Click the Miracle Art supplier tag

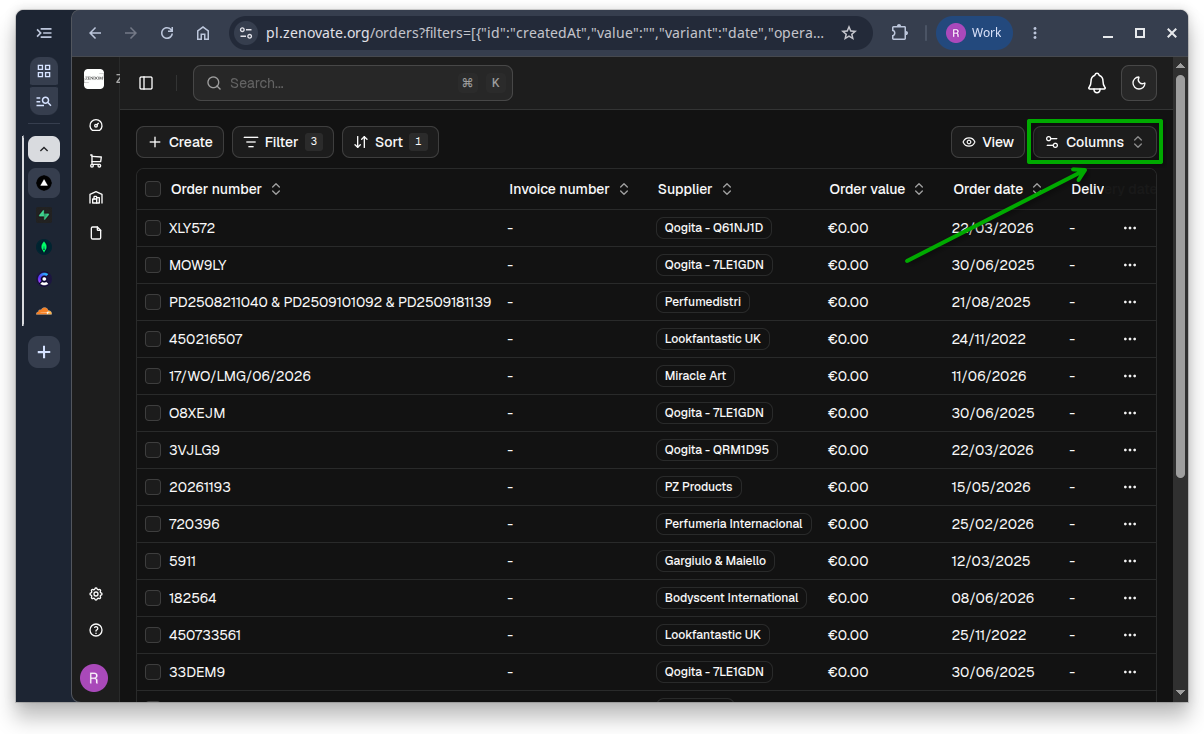[695, 376]
